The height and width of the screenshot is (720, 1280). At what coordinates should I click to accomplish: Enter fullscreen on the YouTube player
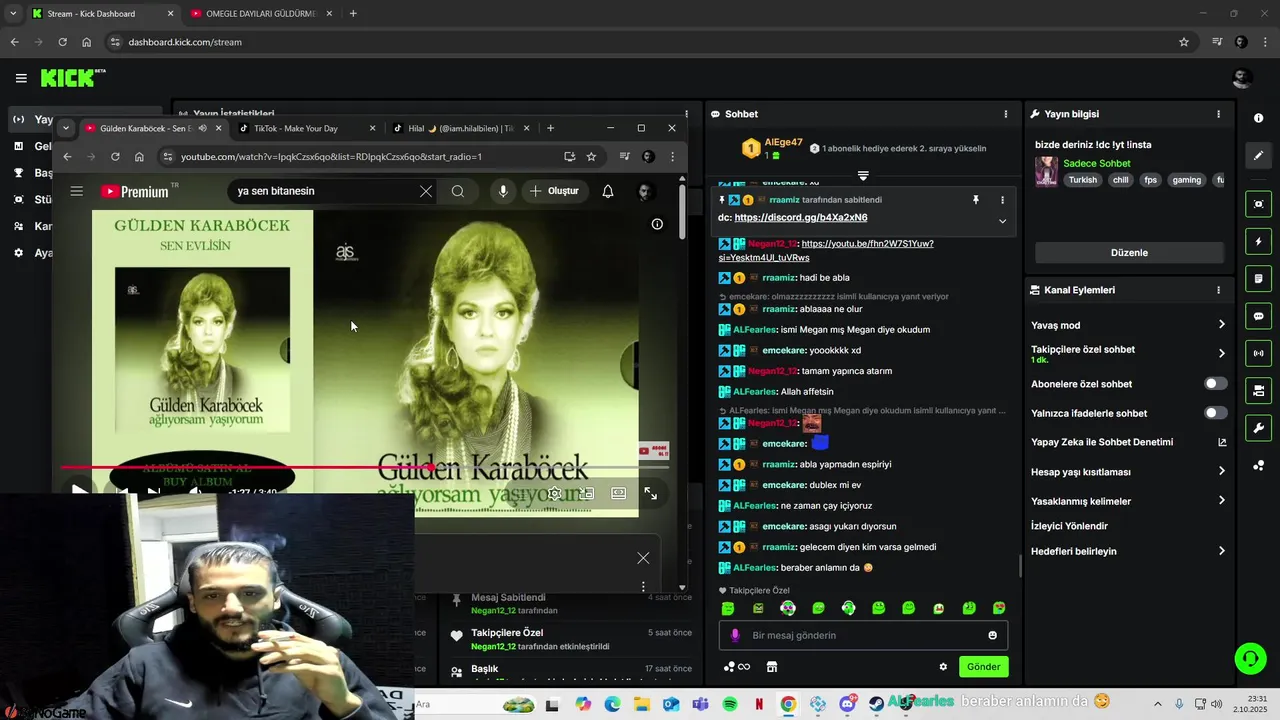650,493
